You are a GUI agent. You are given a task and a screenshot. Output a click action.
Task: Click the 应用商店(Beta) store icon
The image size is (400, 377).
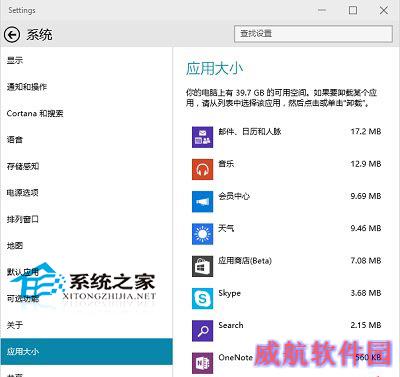tap(202, 266)
